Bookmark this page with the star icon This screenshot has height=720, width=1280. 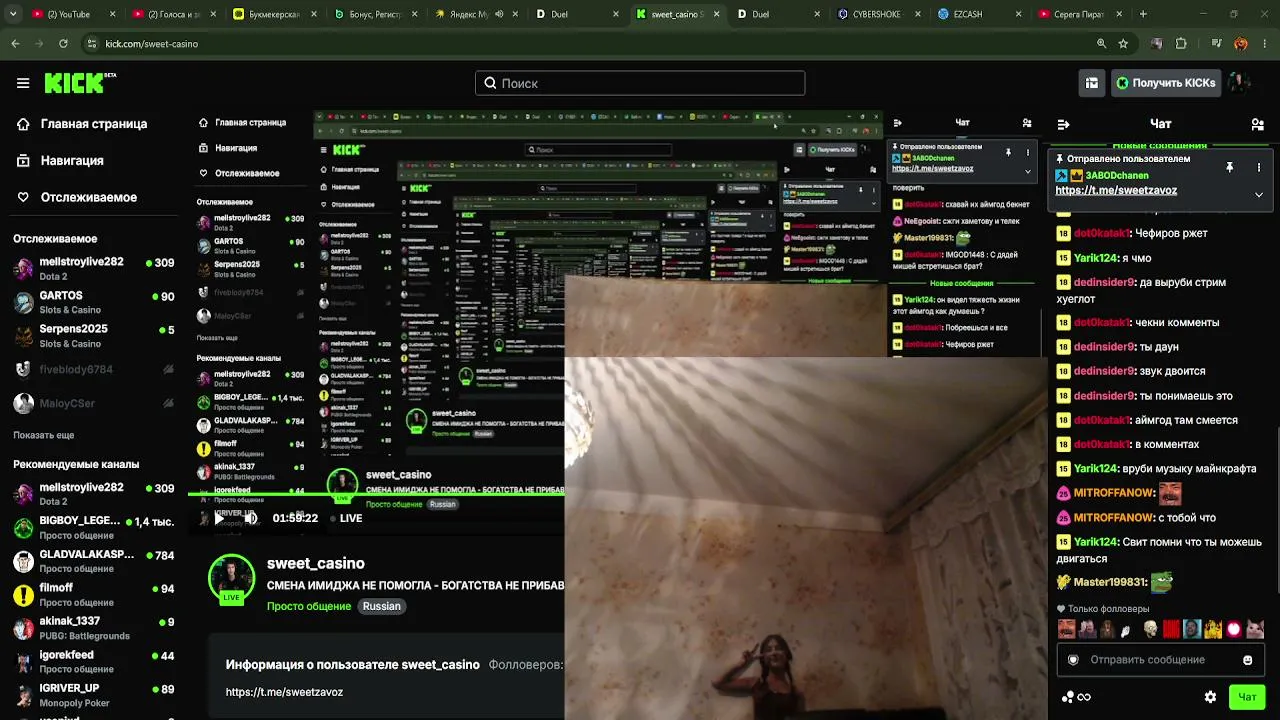coord(1123,44)
